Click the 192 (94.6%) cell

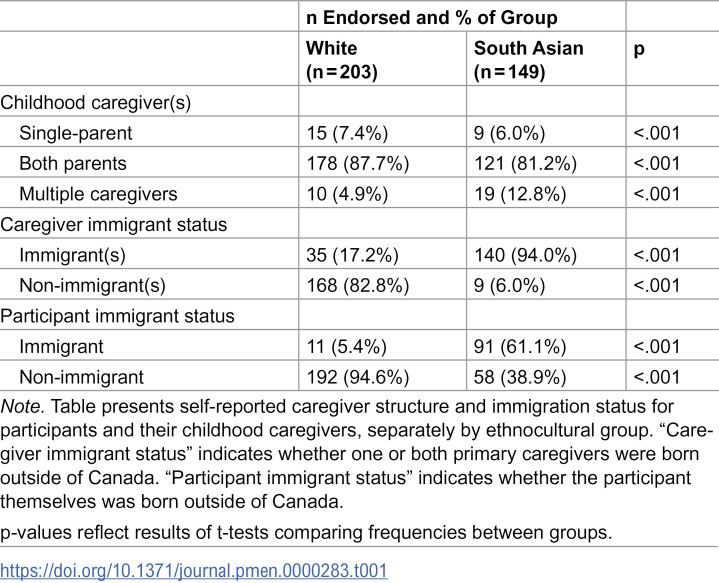358,377
